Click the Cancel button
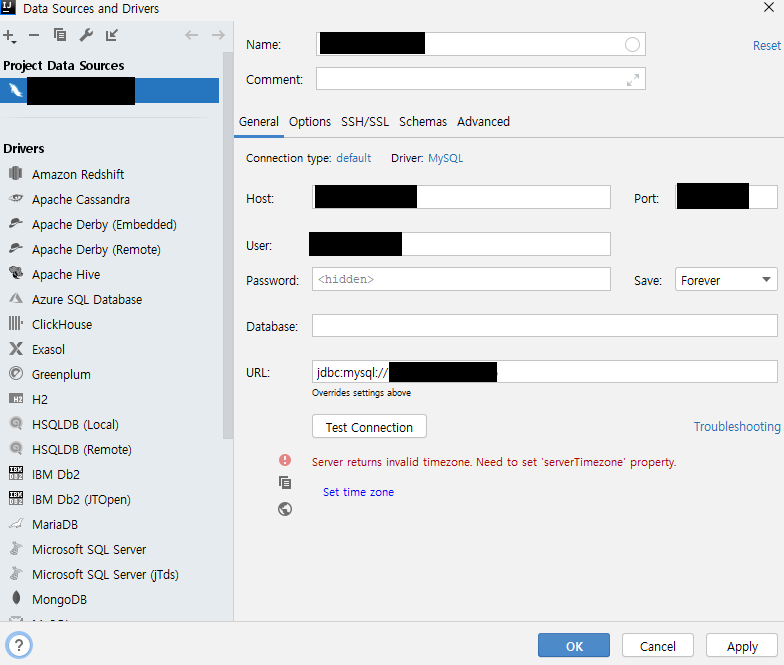 coord(658,646)
